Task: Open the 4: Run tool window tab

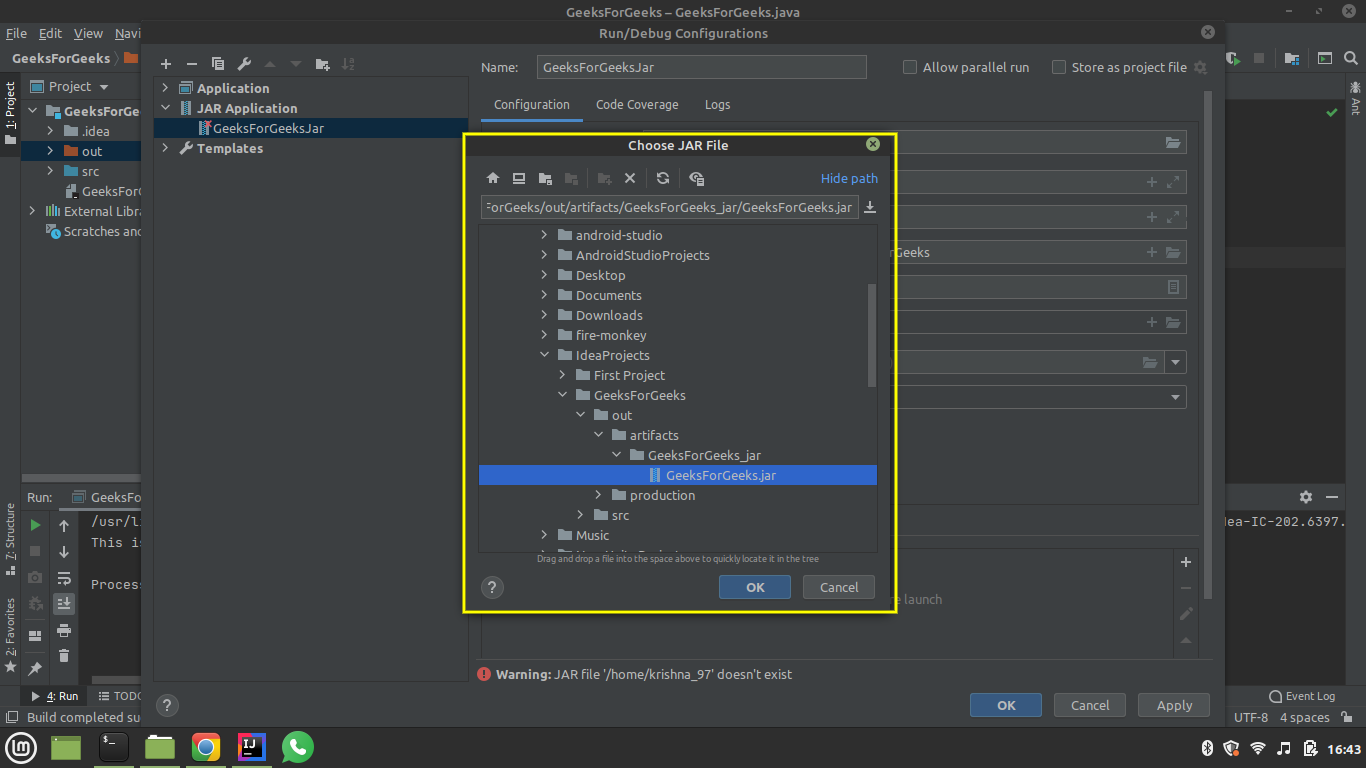Action: (x=55, y=696)
